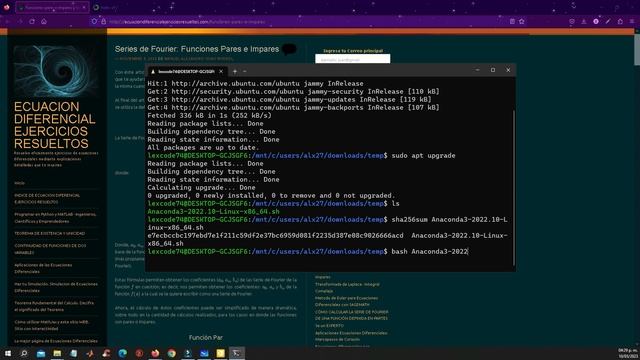Viewport: 640px width, 360px height.
Task: Open Windows Terminal profile dropdown arrow
Action: coord(244,71)
